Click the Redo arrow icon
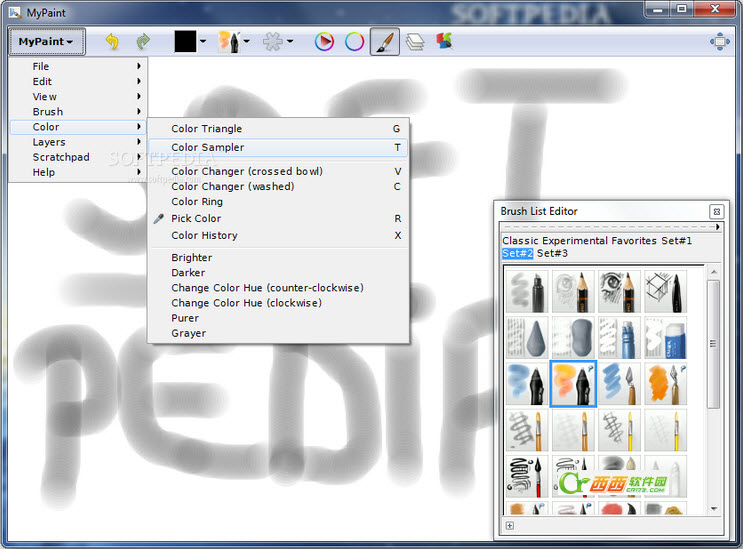Viewport: 743px width, 549px height. (x=143, y=42)
